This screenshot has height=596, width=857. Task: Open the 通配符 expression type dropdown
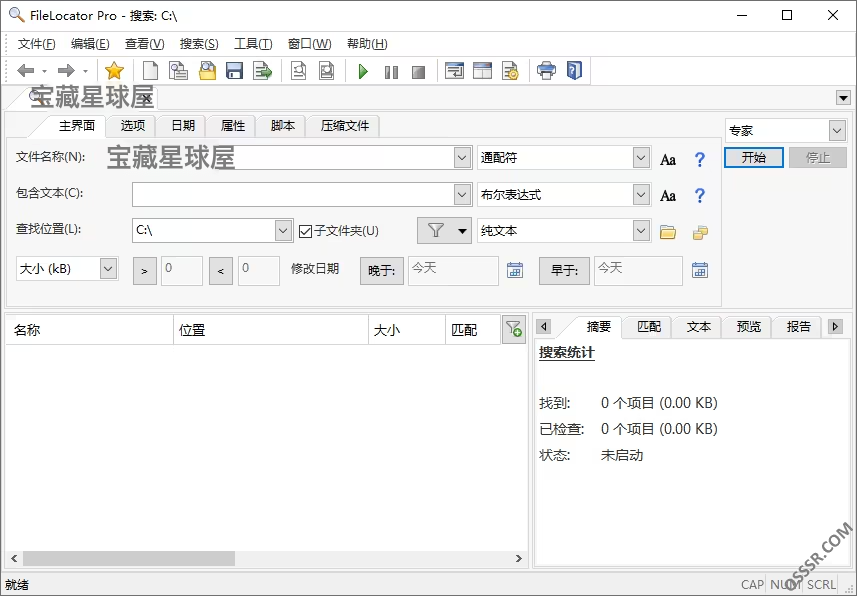tap(641, 157)
